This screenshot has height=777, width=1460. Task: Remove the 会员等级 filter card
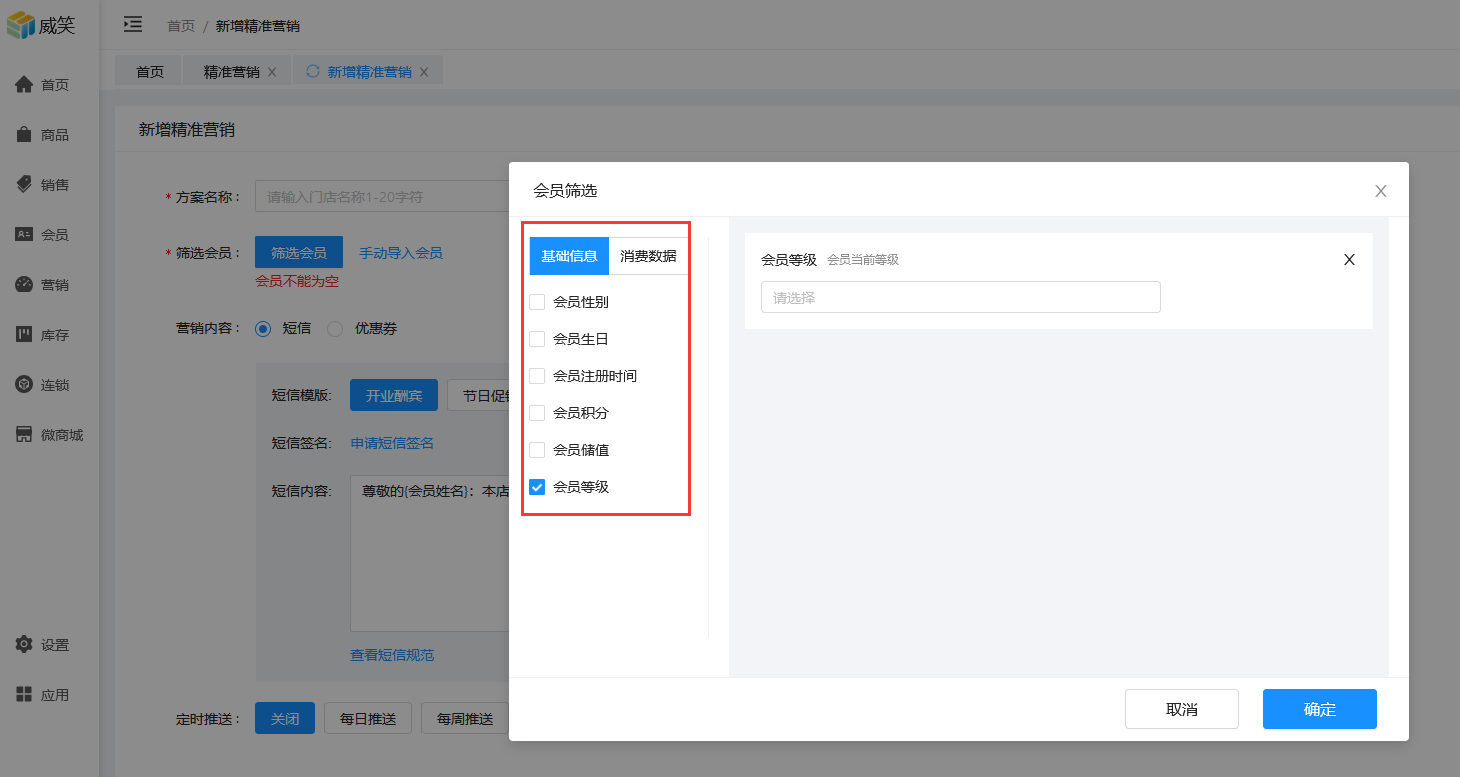[1349, 260]
